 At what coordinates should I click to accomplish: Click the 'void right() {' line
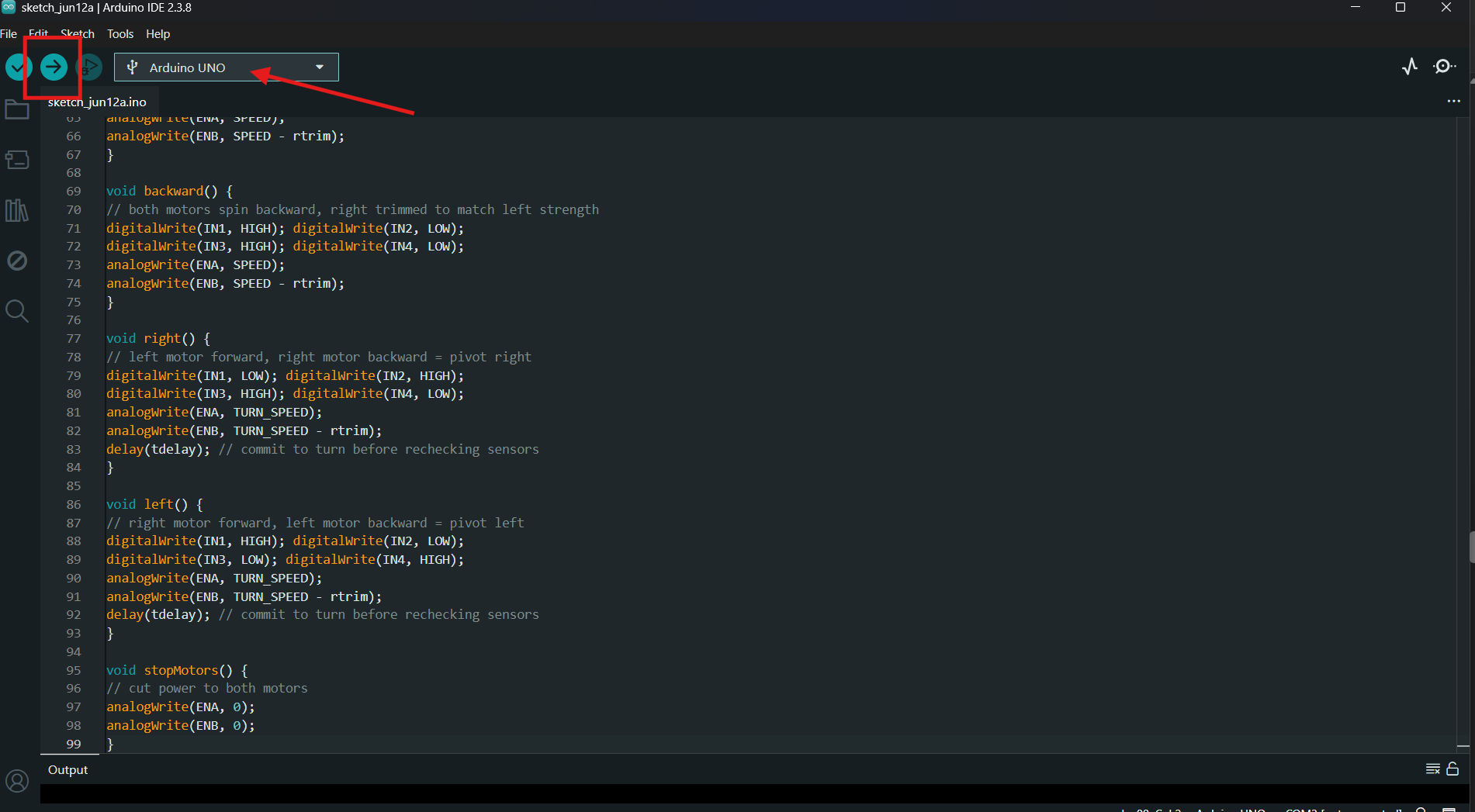pos(158,339)
